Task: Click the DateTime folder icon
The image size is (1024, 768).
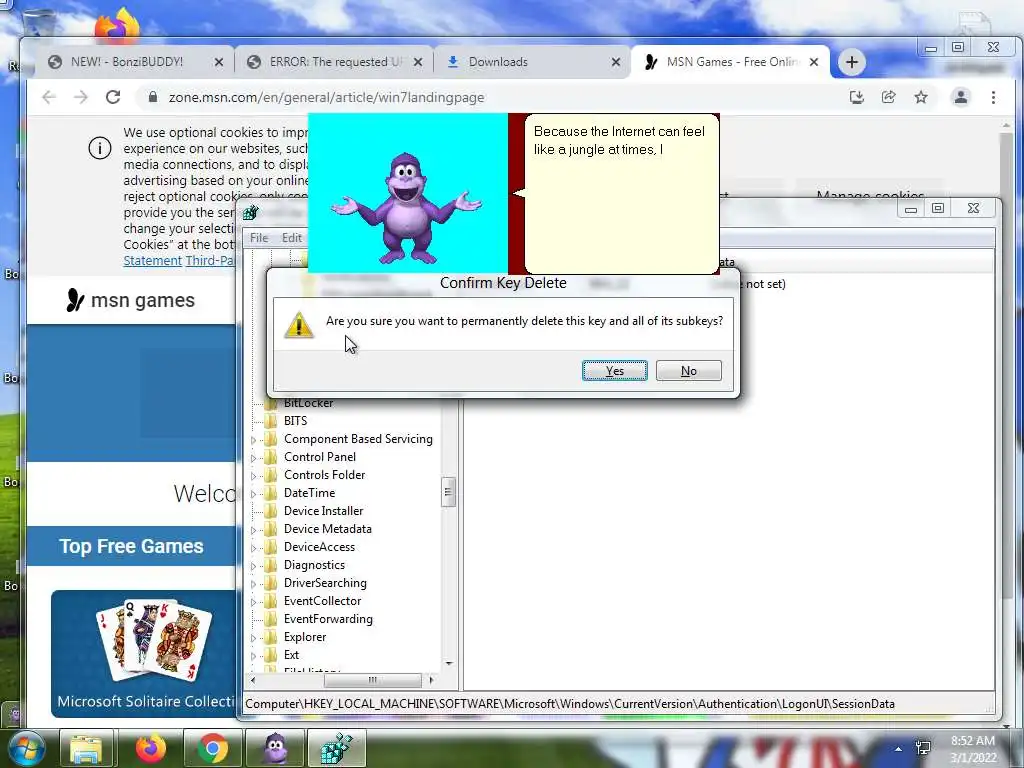Action: (270, 493)
